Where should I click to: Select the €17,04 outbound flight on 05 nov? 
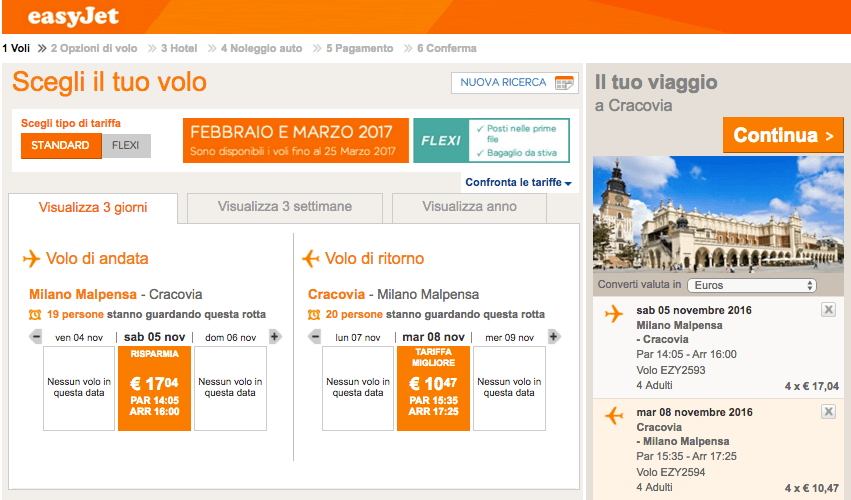(154, 388)
